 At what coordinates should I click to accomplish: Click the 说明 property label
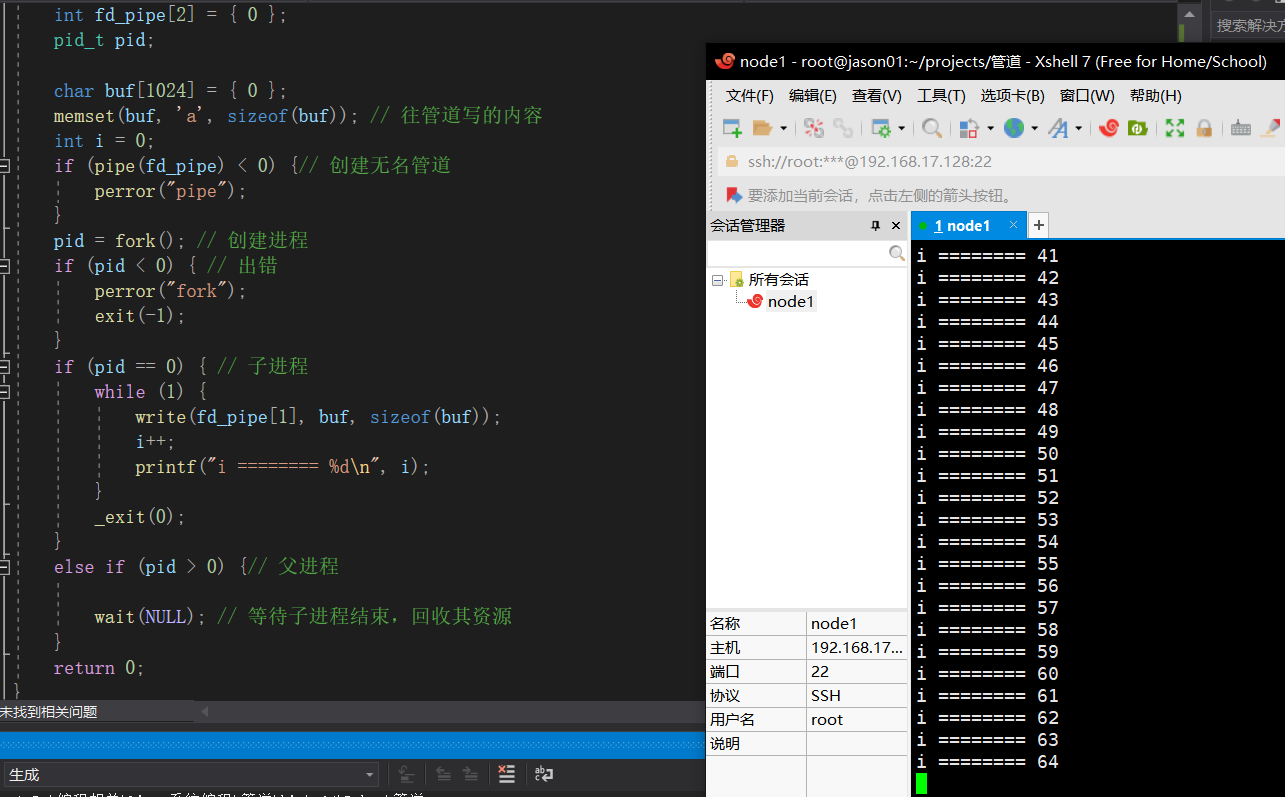(725, 744)
